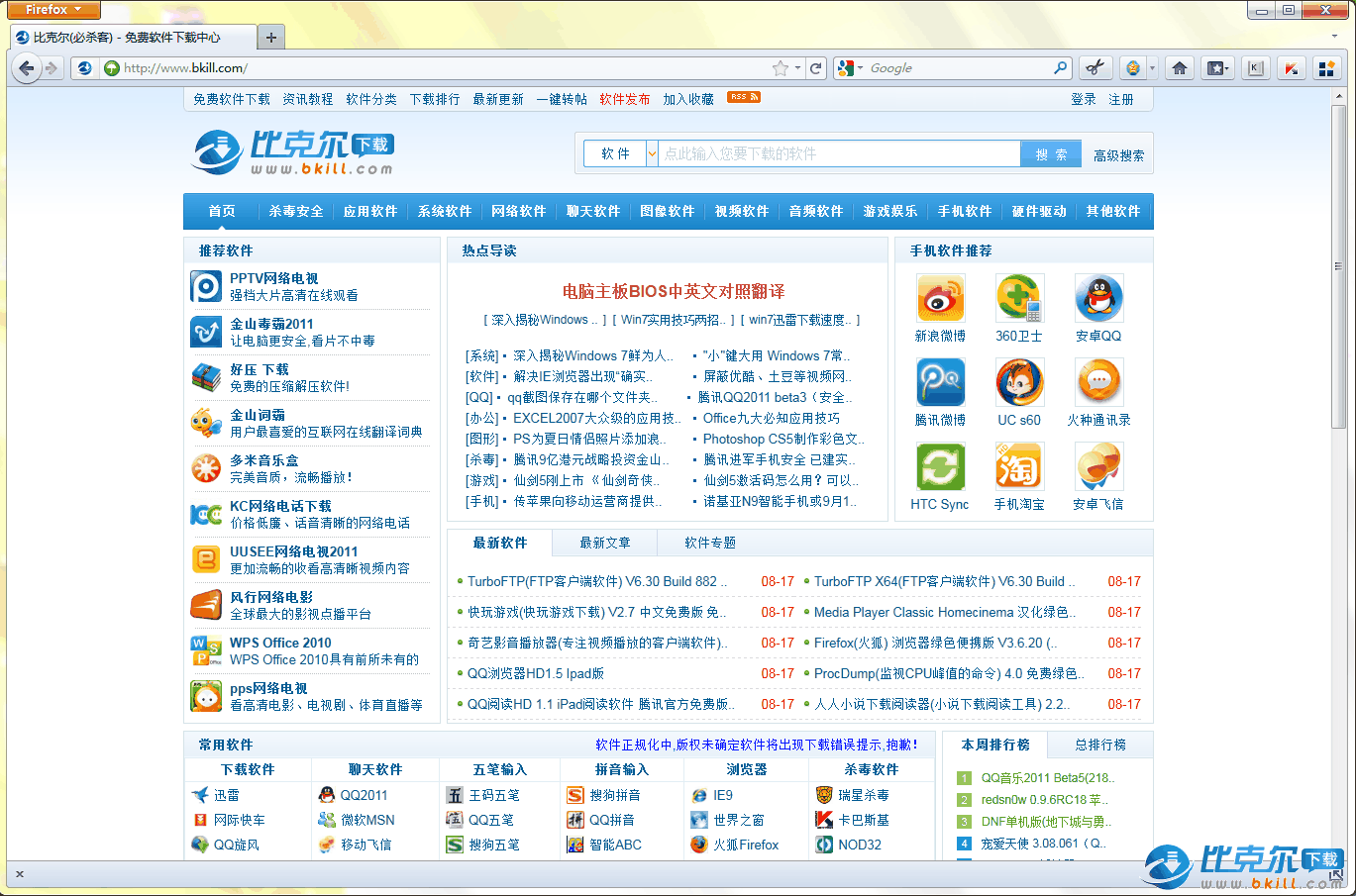Open the HTC Sync app icon
This screenshot has width=1356, height=896.
(x=940, y=467)
